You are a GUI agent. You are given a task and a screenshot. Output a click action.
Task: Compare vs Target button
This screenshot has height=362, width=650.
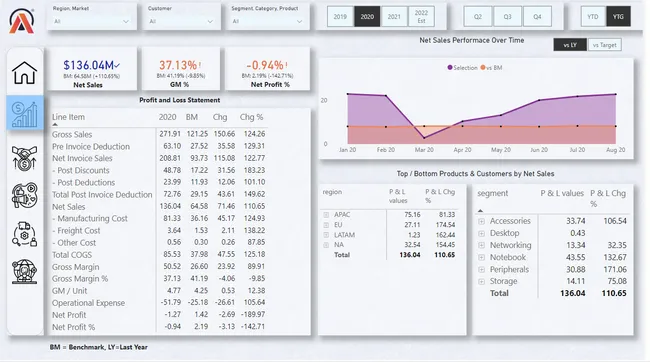click(604, 45)
